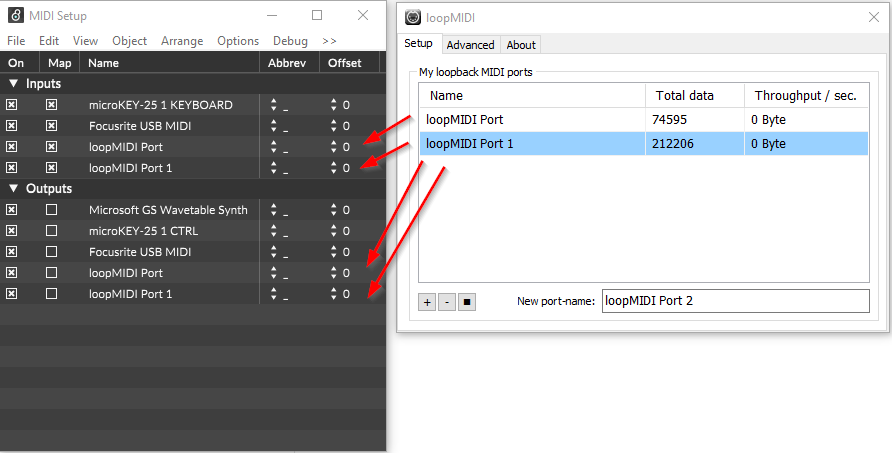Click Abbrev stepper for loopMIDI Port output
Viewport: 892px width, 453px height.
point(274,273)
